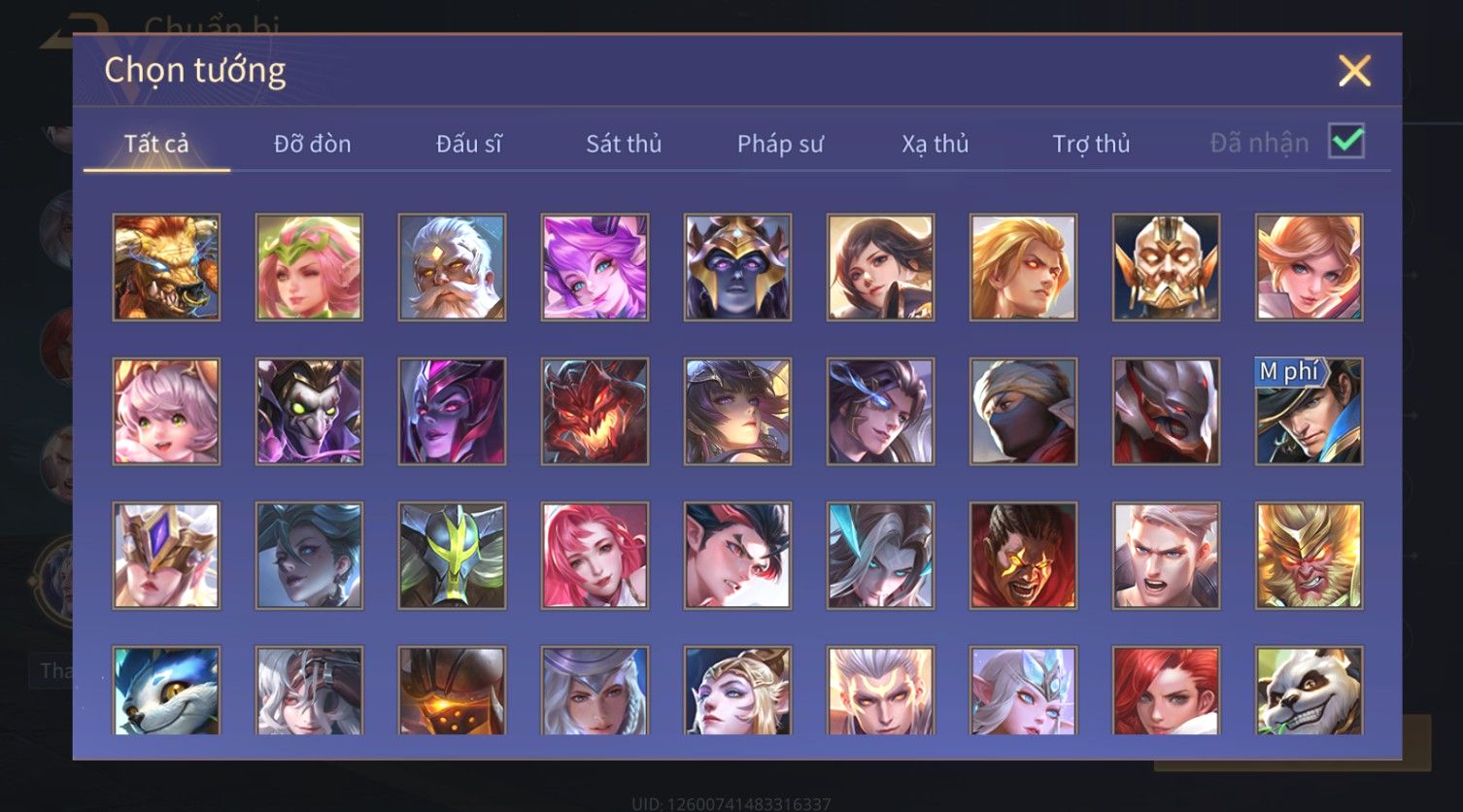Close the 'Chọn tướng' dialog
Screen dimensions: 1463x812
click(x=1354, y=71)
